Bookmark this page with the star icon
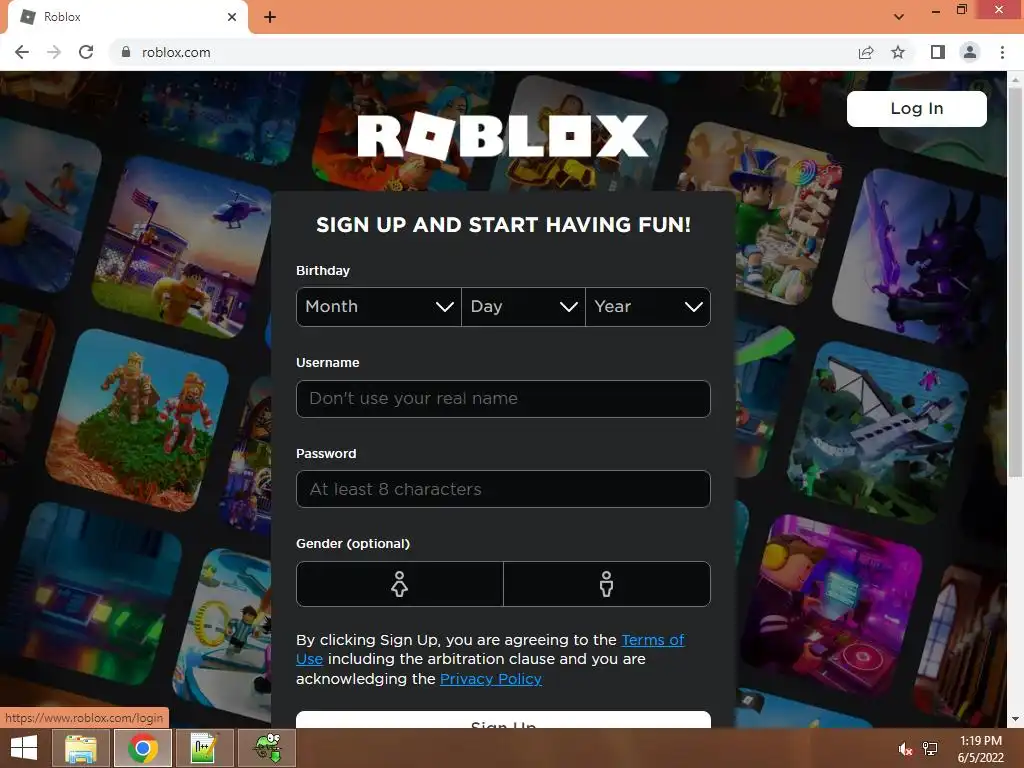The width and height of the screenshot is (1024, 768). [898, 52]
